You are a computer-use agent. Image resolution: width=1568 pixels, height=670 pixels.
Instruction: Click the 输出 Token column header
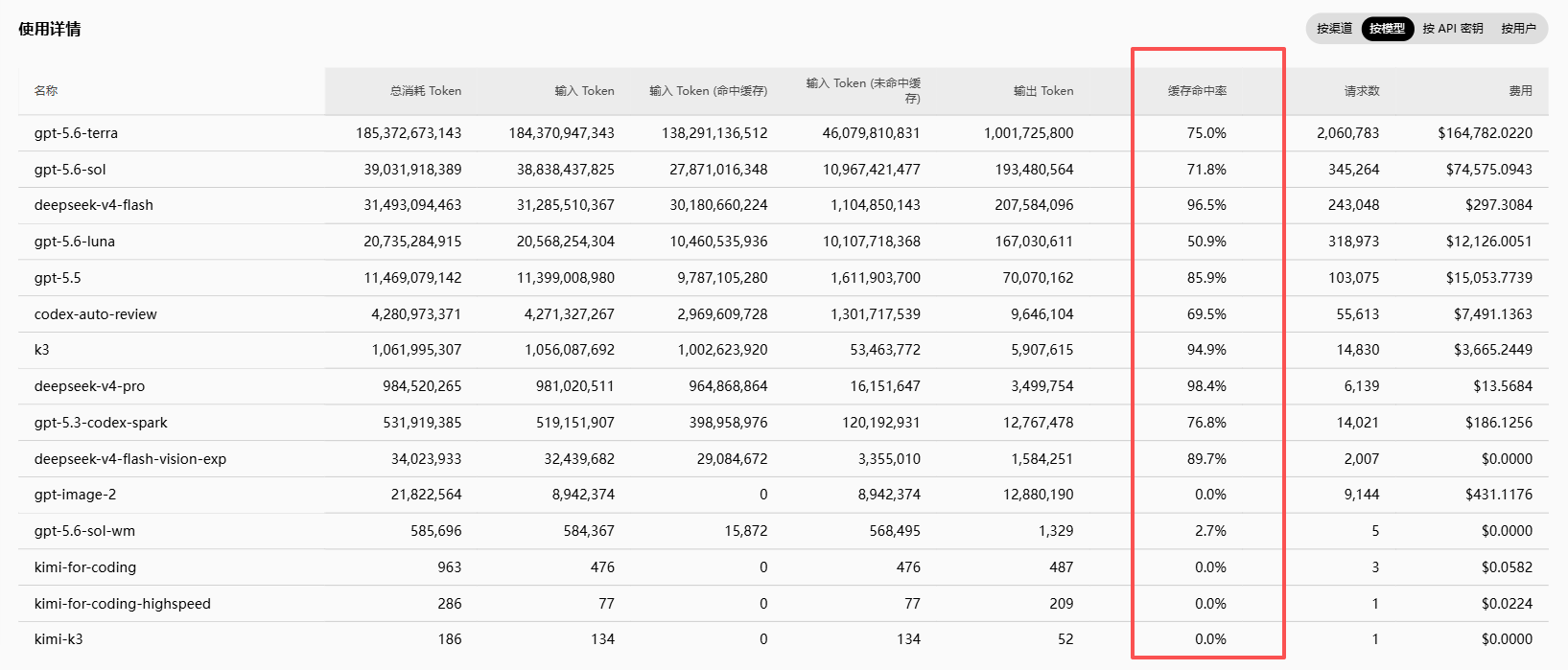pyautogui.click(x=1043, y=91)
